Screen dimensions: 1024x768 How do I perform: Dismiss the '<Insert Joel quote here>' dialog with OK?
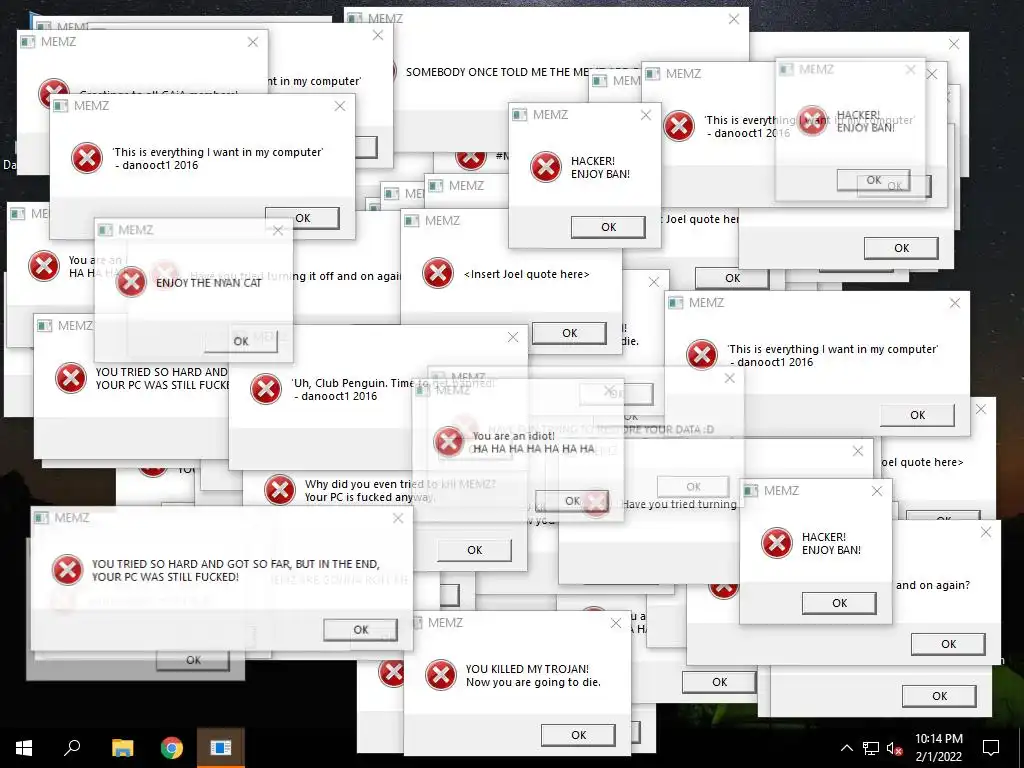coord(569,333)
